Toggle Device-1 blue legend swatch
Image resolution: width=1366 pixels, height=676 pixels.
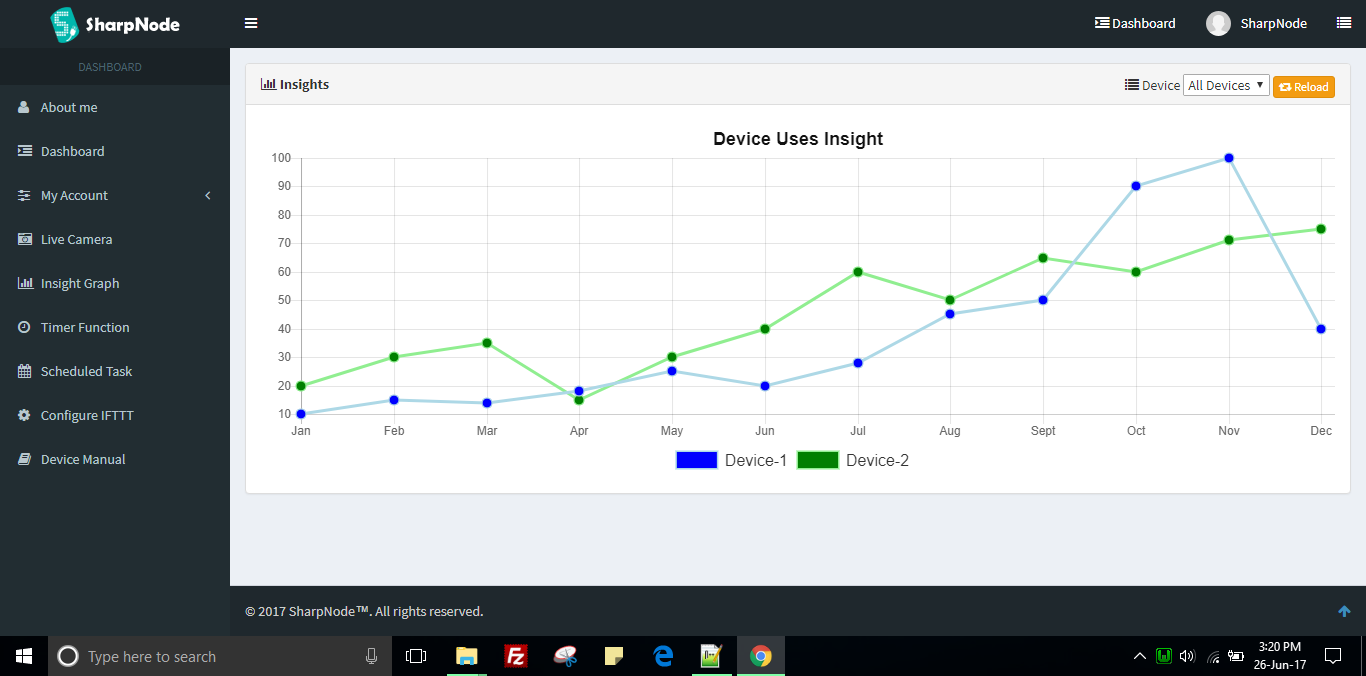[x=697, y=460]
